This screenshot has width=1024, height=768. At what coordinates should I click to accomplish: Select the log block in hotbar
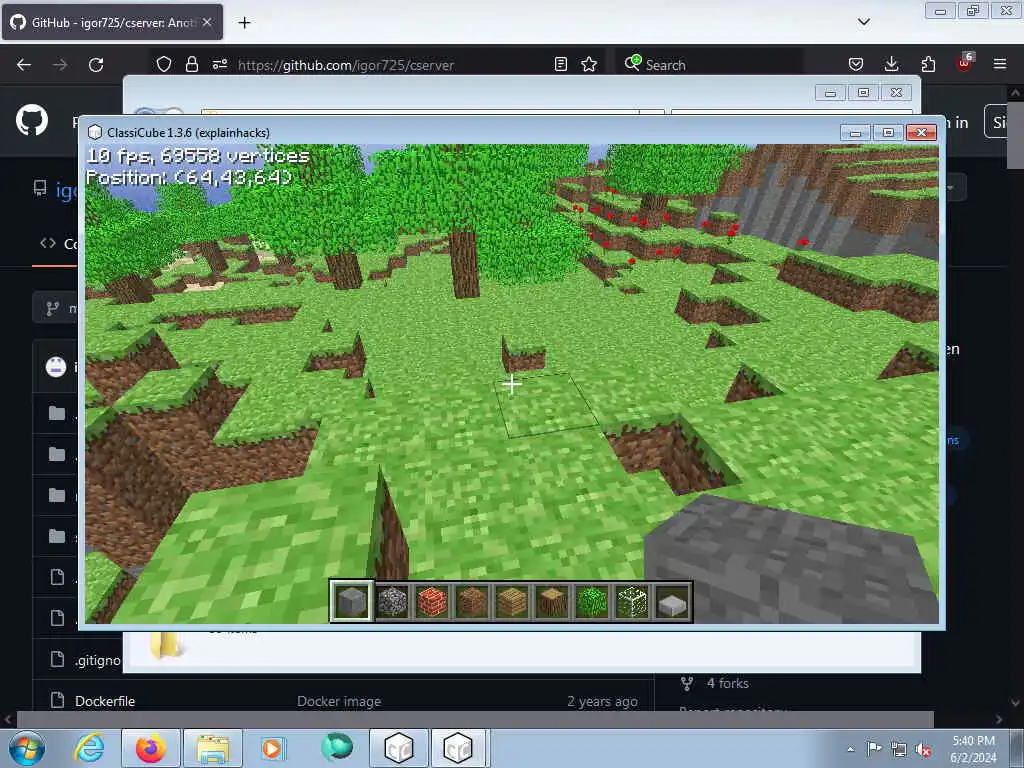(551, 601)
